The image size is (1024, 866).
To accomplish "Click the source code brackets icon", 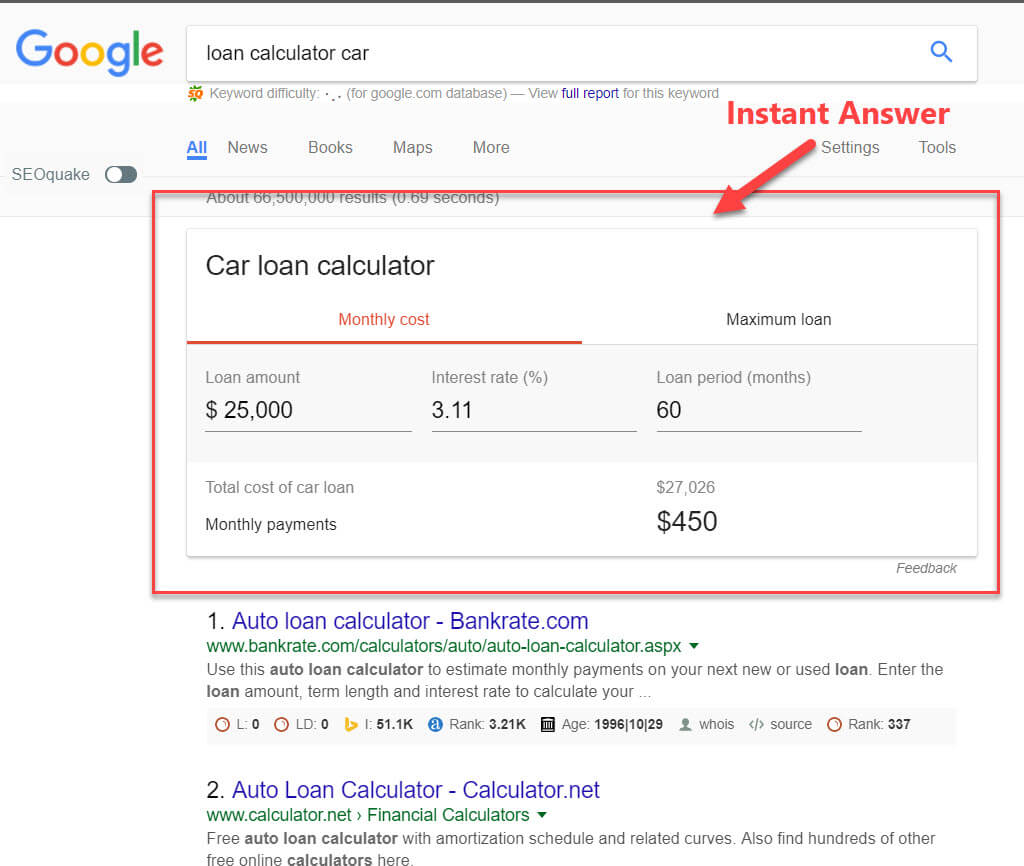I will tap(756, 724).
